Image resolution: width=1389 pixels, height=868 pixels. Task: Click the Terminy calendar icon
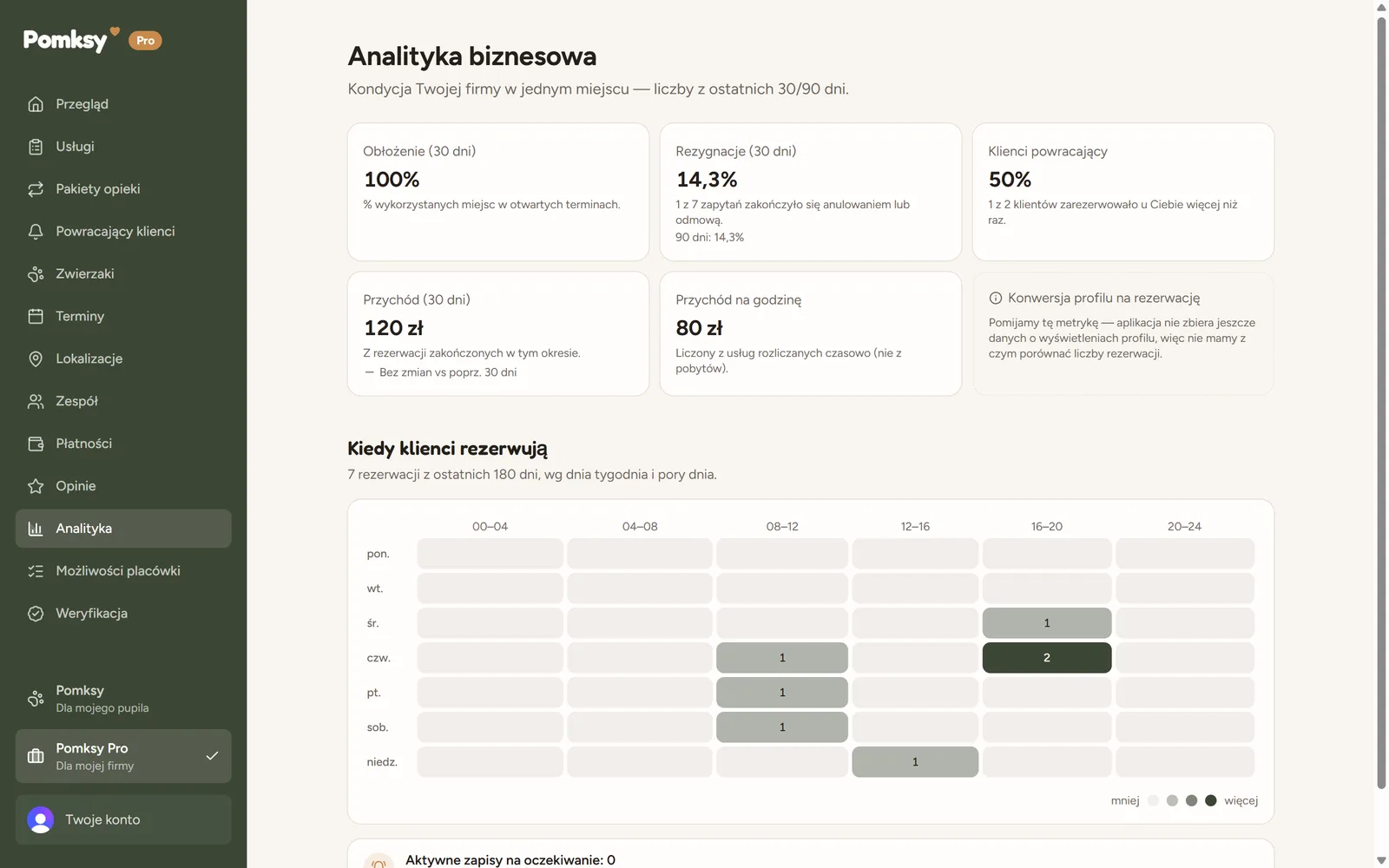tap(36, 316)
